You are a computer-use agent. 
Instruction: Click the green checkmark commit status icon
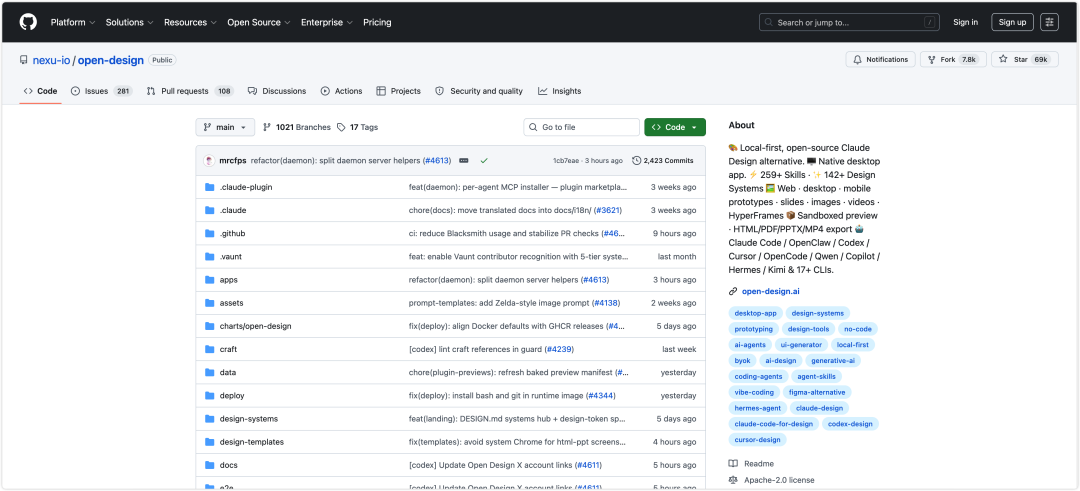(x=484, y=160)
